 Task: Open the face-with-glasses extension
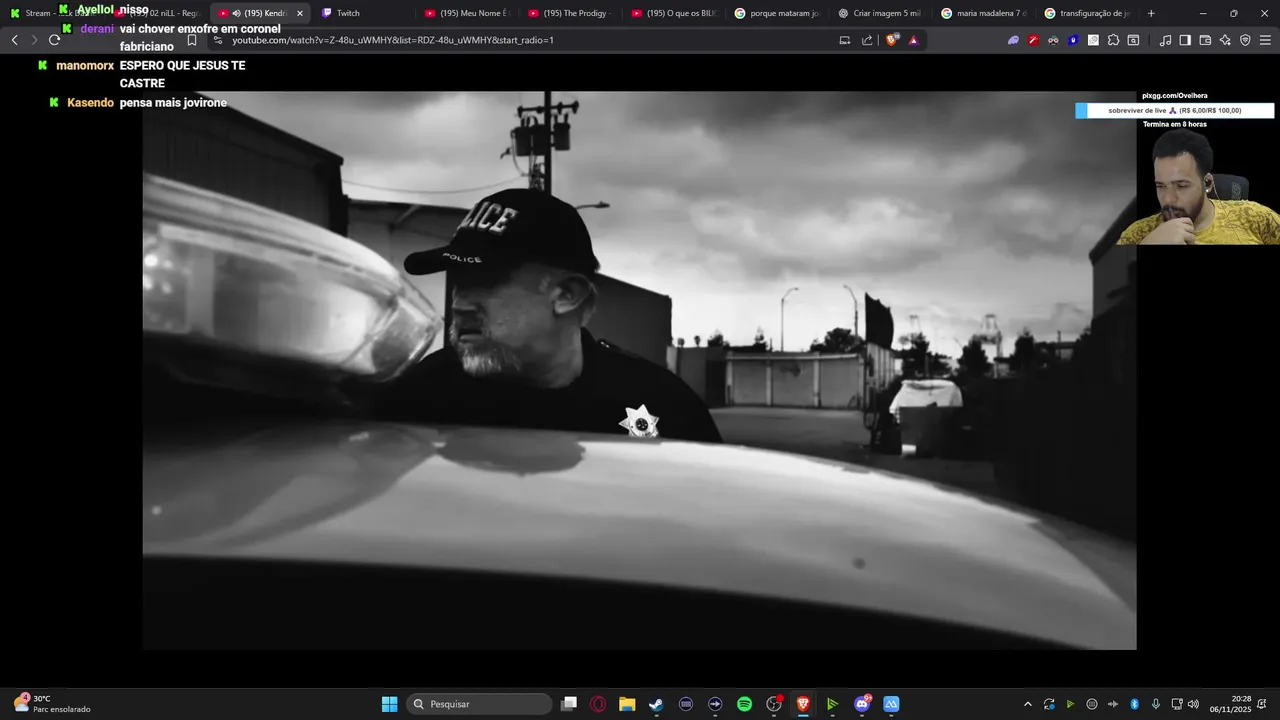(1053, 40)
